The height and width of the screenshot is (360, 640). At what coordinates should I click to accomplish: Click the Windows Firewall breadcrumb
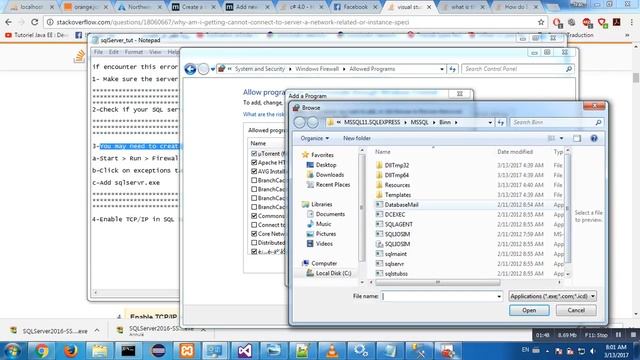(317, 69)
